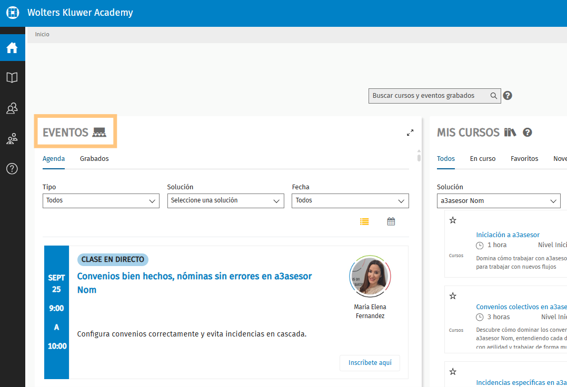This screenshot has height=387, width=567.
Task: Click María Elena Fernández's profile photo
Action: pos(370,277)
